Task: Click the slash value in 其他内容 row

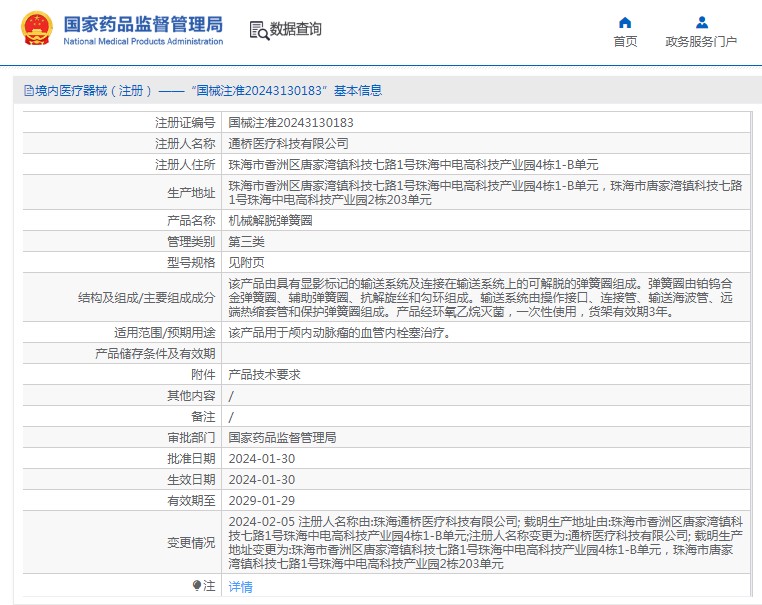Action: pos(231,396)
